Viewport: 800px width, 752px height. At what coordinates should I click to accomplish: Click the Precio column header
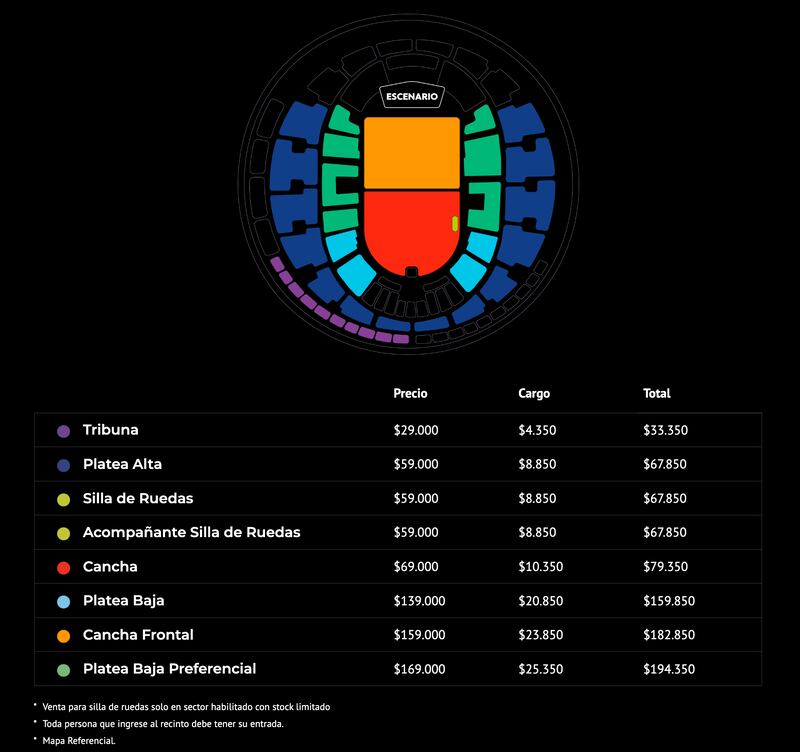(410, 394)
